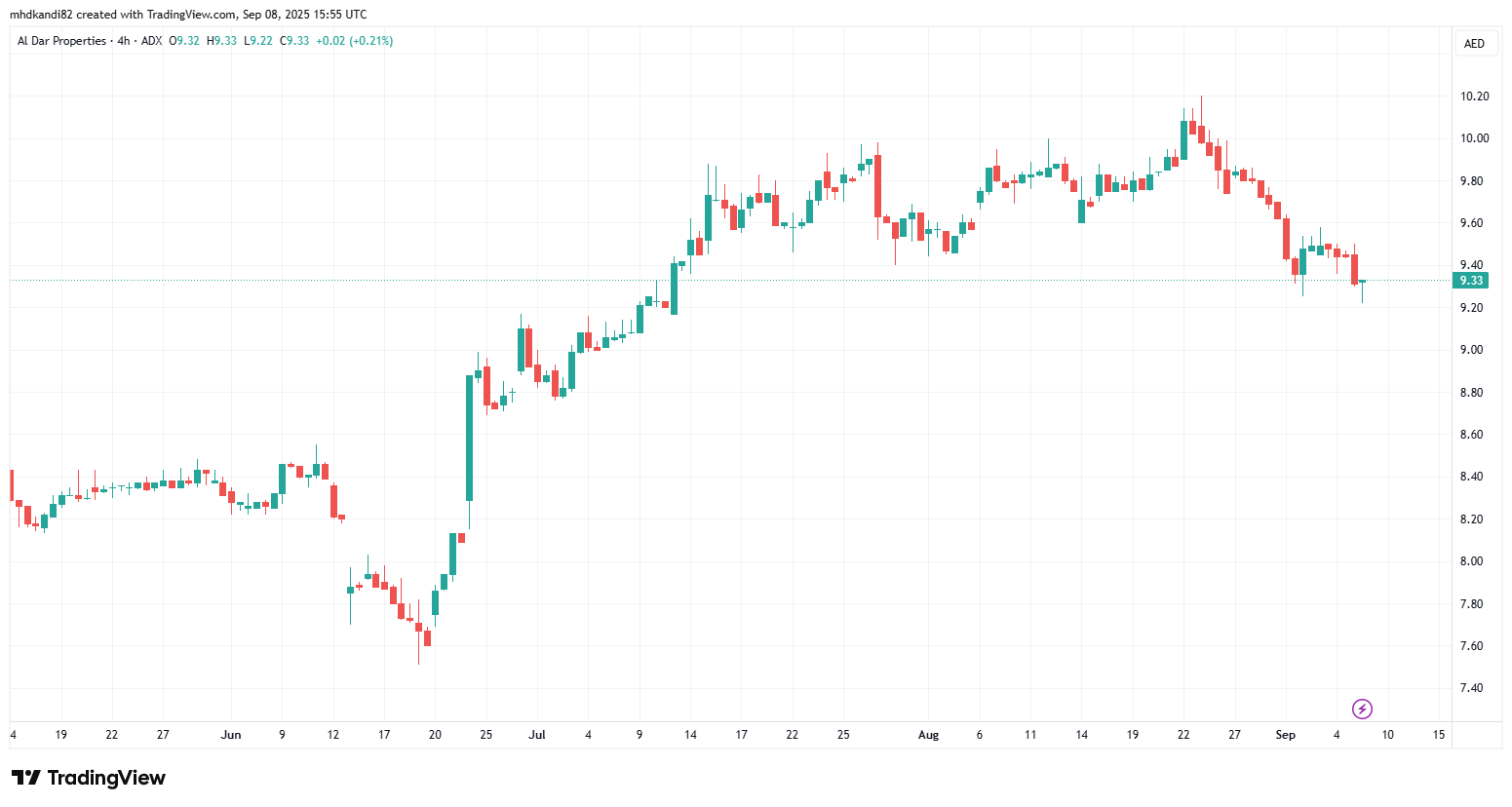
Task: Click the 7.40 level on price axis
Action: click(1471, 688)
